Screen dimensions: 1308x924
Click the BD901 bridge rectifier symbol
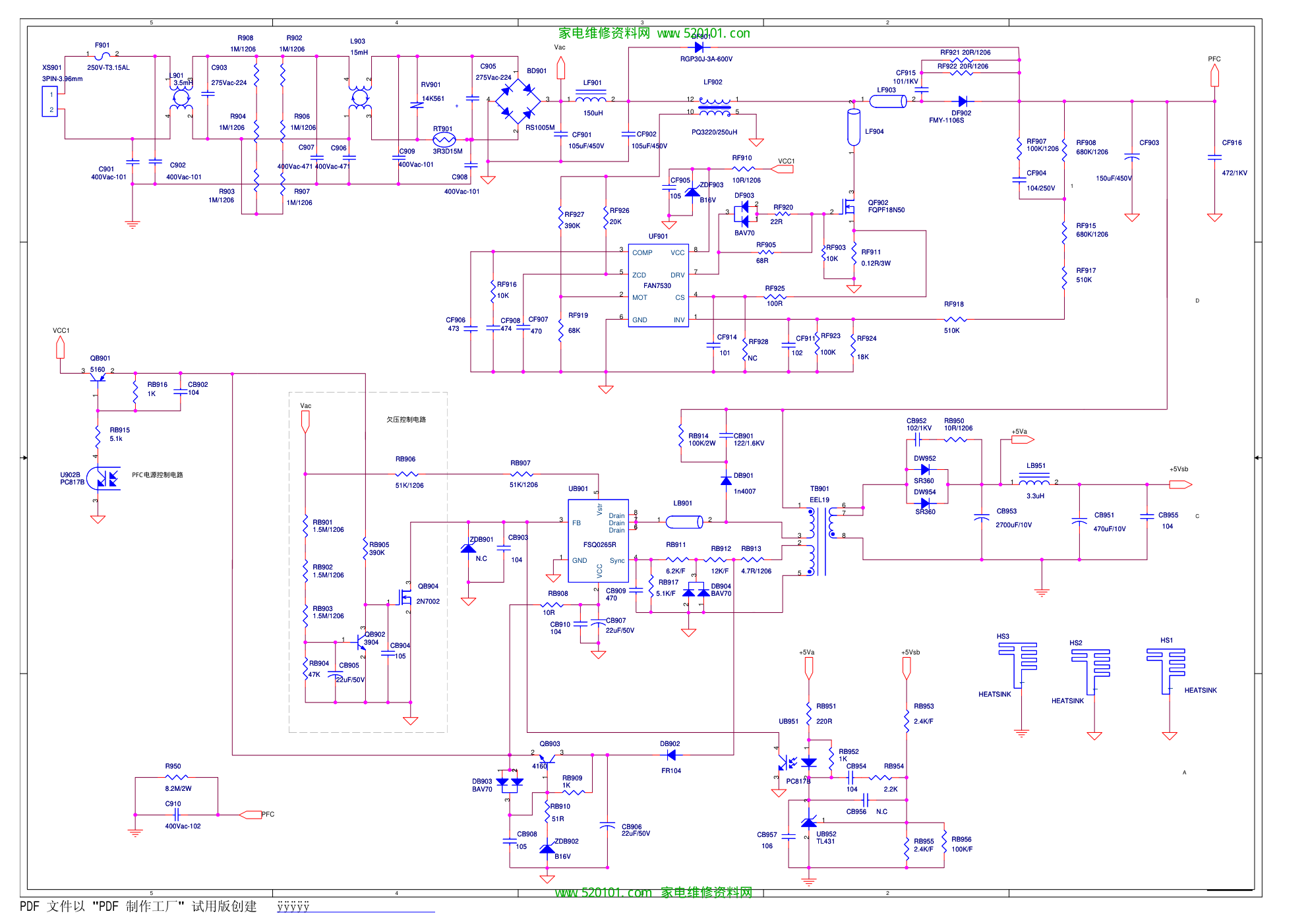(518, 101)
